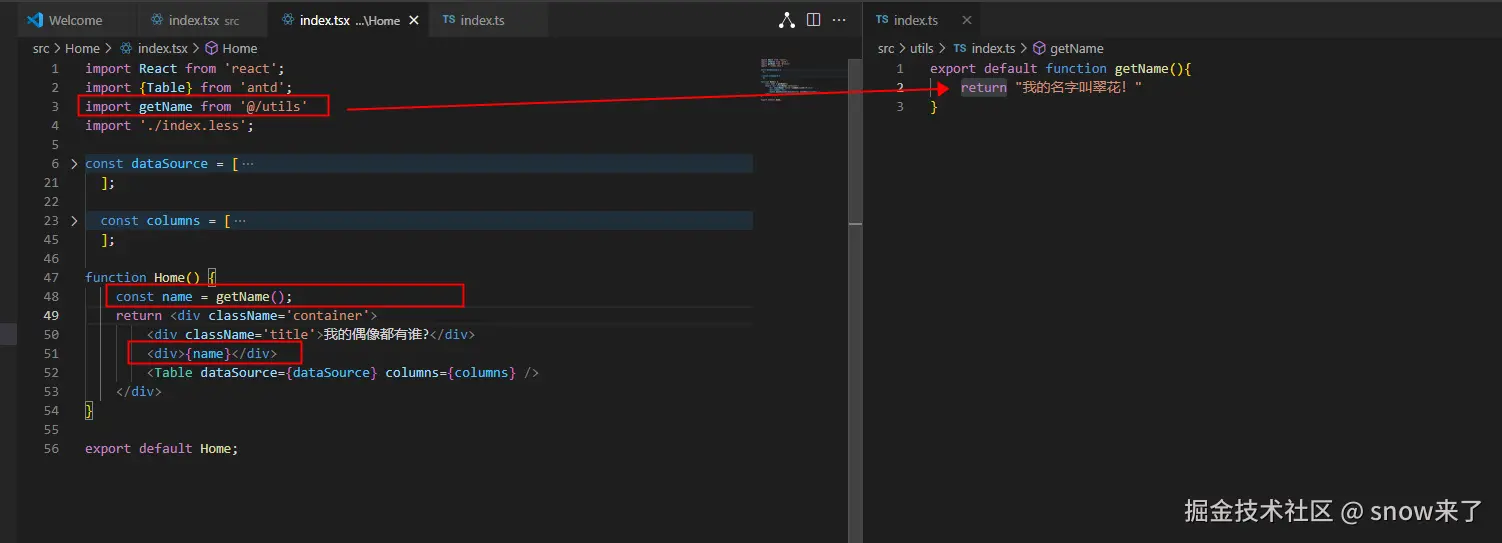This screenshot has height=543, width=1502.
Task: Close the index.ts tab in right editor group
Action: (965, 20)
